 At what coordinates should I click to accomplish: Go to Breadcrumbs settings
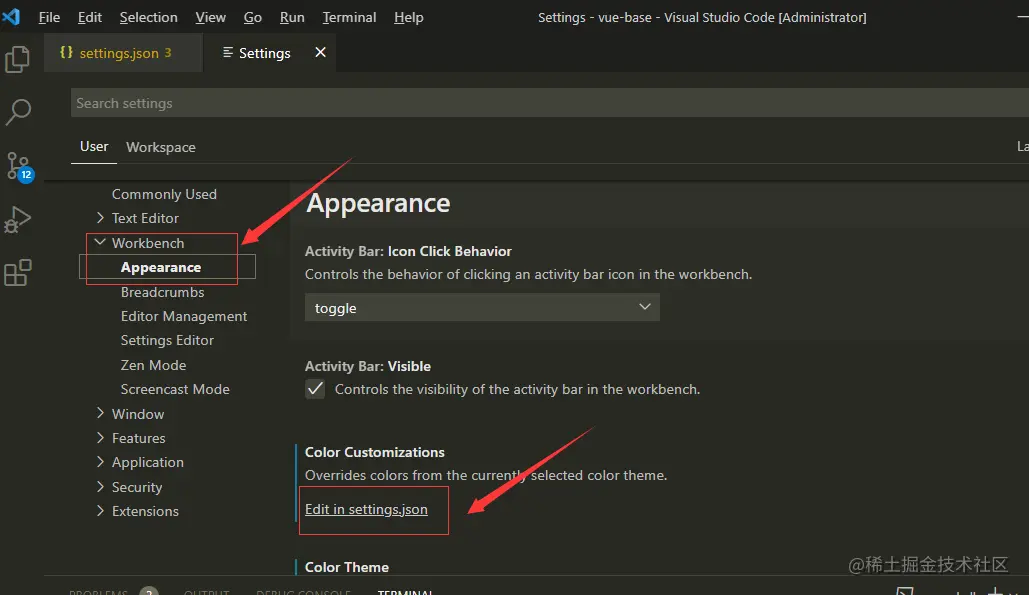tap(162, 292)
